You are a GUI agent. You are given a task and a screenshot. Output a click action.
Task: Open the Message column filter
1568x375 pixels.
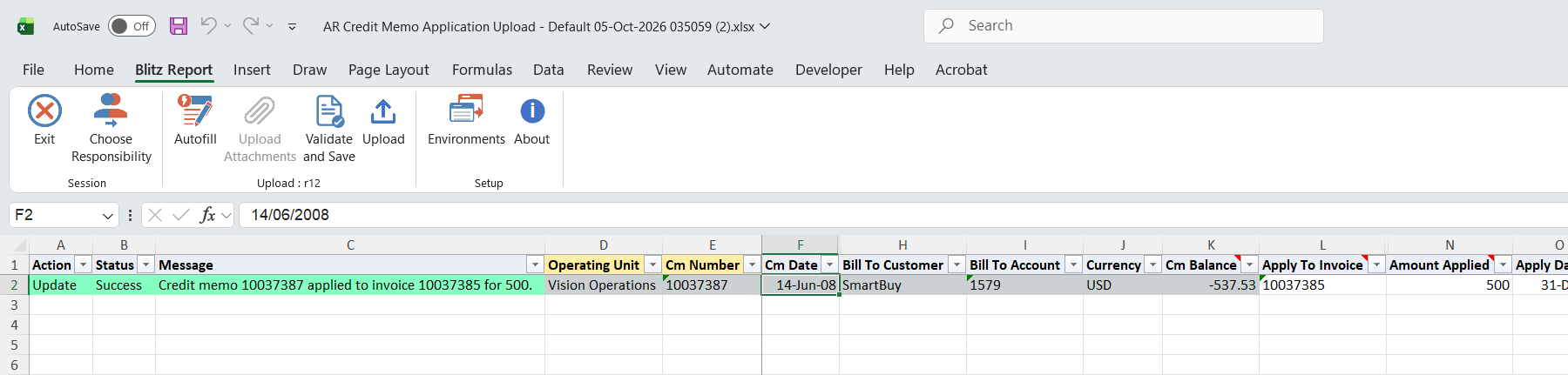coord(536,265)
